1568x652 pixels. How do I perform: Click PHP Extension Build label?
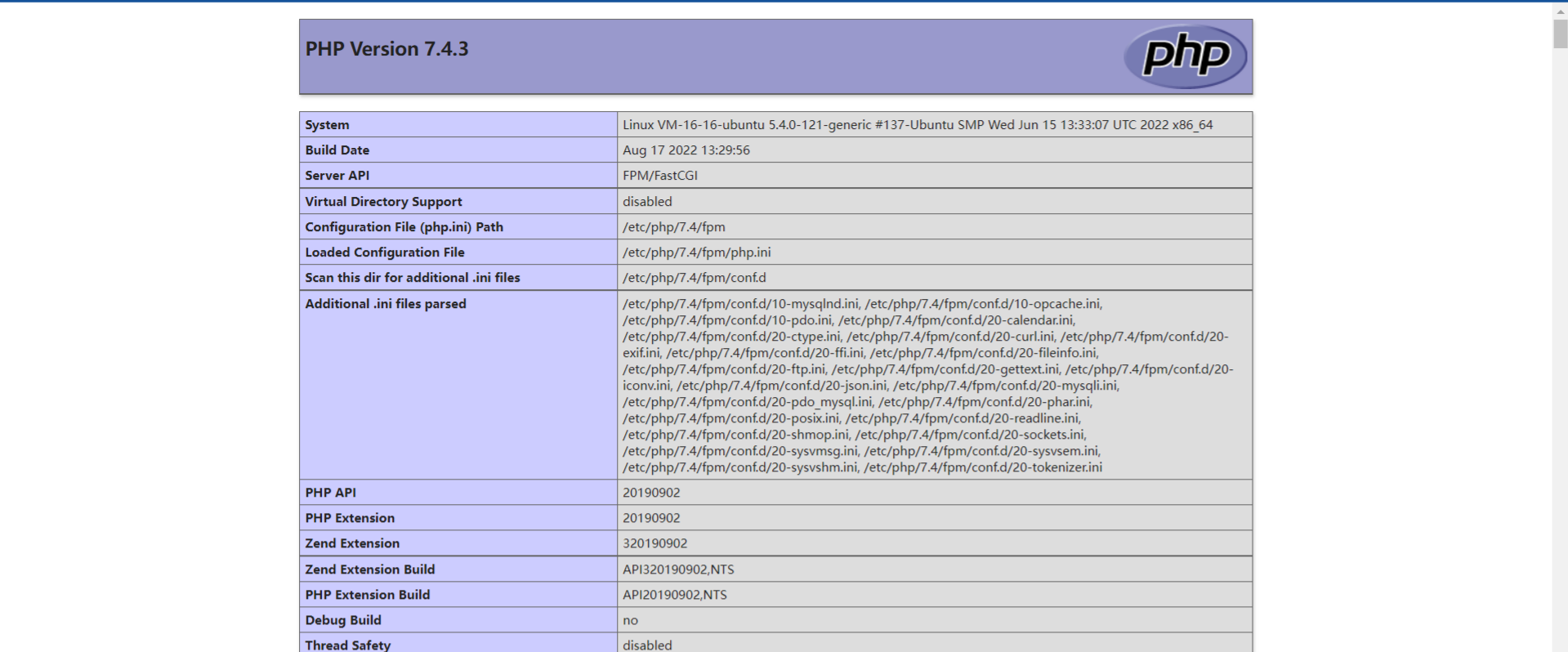(368, 595)
